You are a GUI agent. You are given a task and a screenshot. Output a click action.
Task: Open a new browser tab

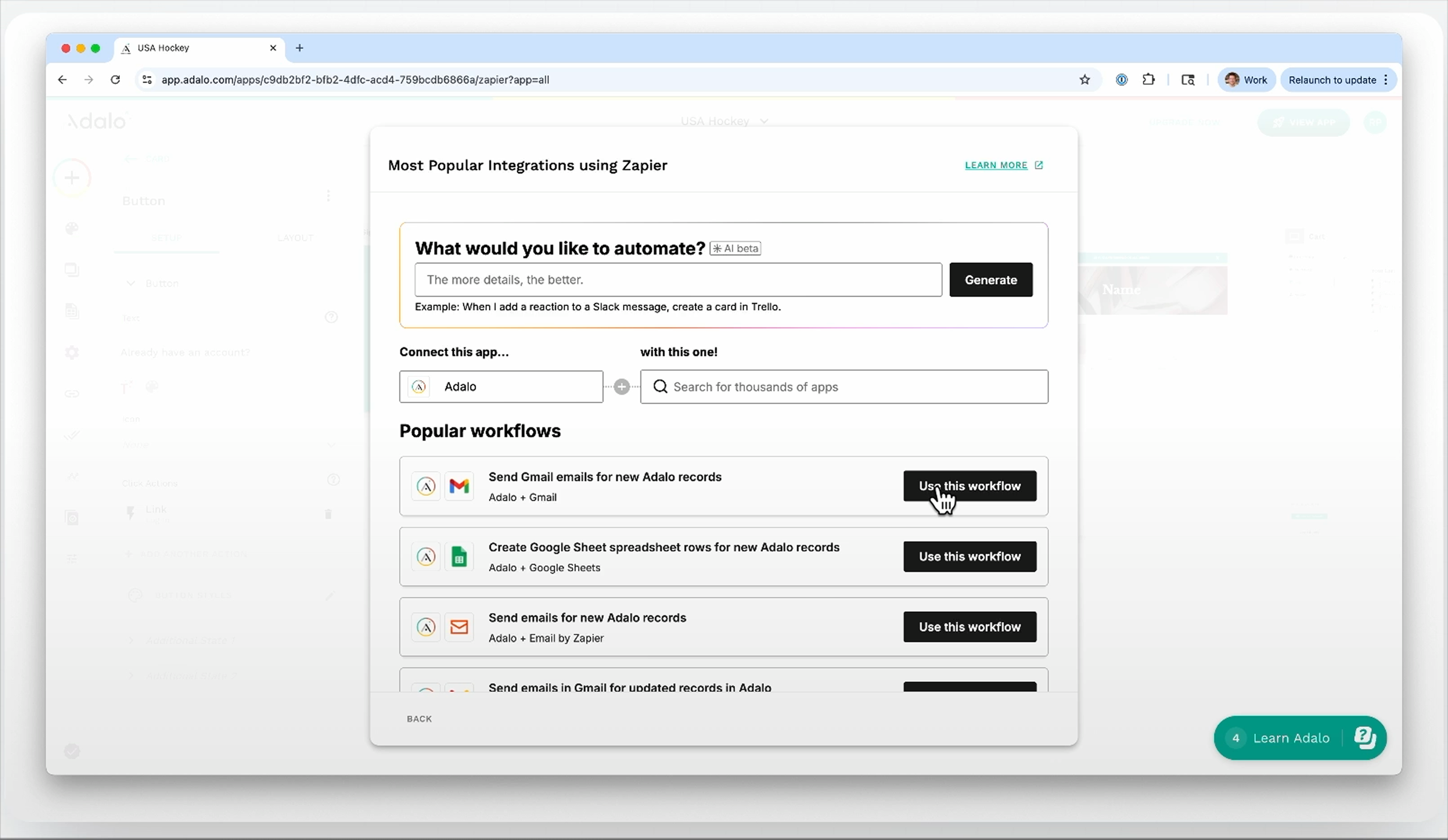(299, 48)
